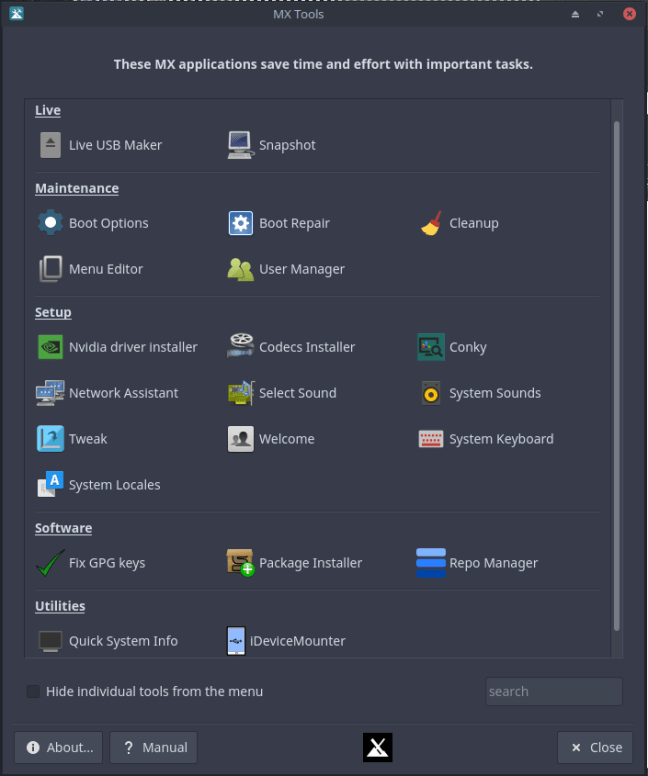Image resolution: width=648 pixels, height=776 pixels.
Task: Click the "User Manager" label
Action: (302, 269)
